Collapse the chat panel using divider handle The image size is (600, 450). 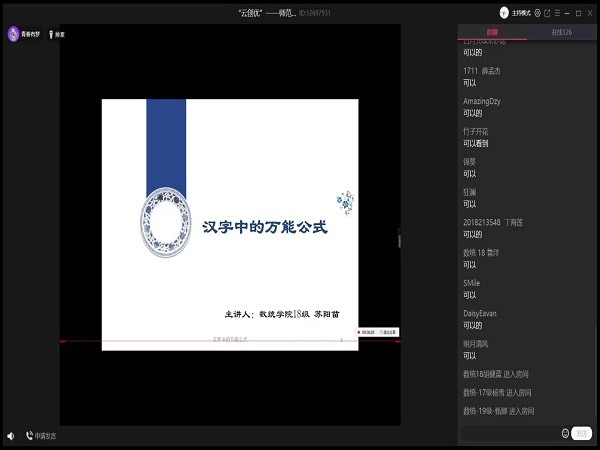pos(400,237)
